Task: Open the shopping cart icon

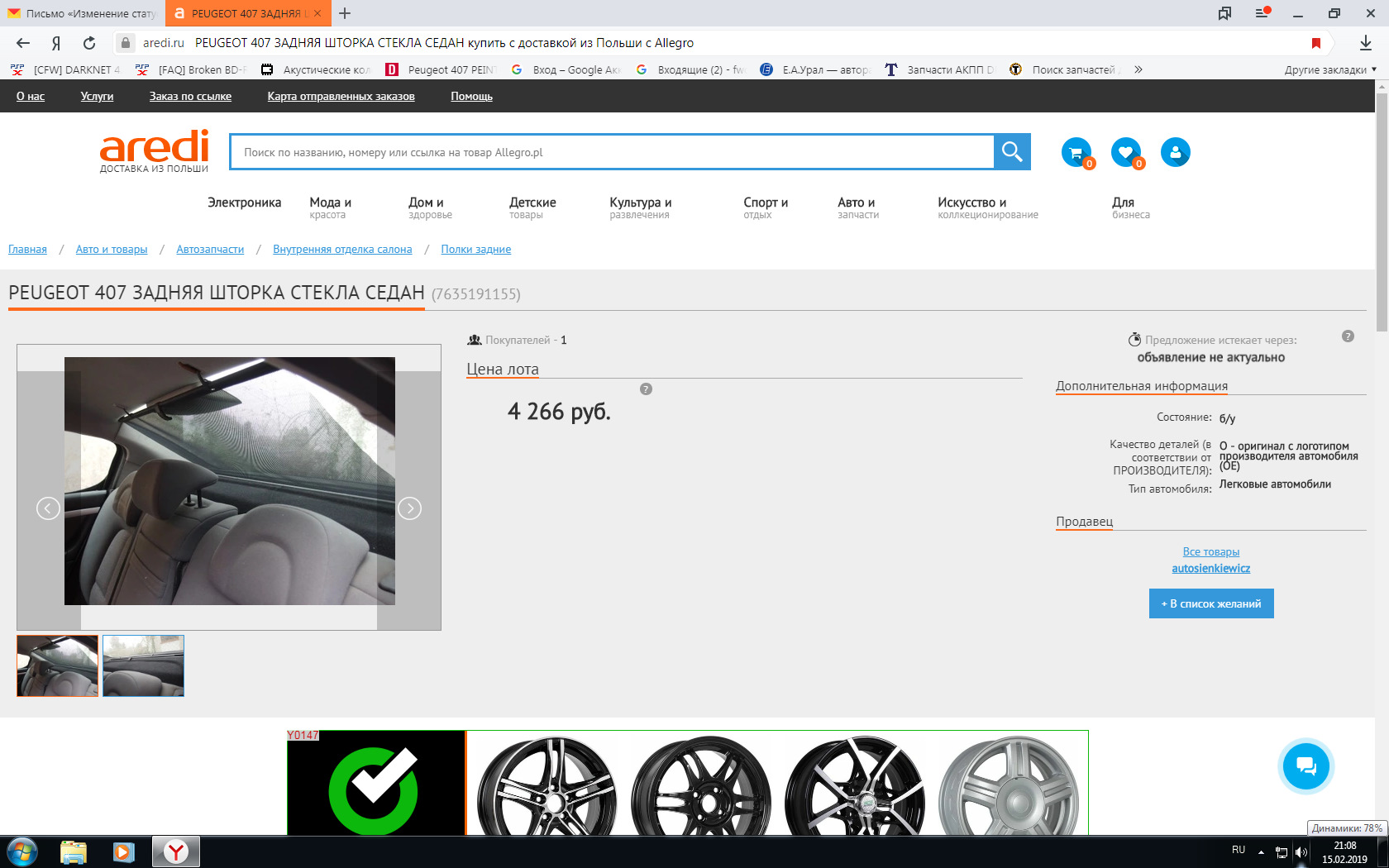Action: [1076, 152]
